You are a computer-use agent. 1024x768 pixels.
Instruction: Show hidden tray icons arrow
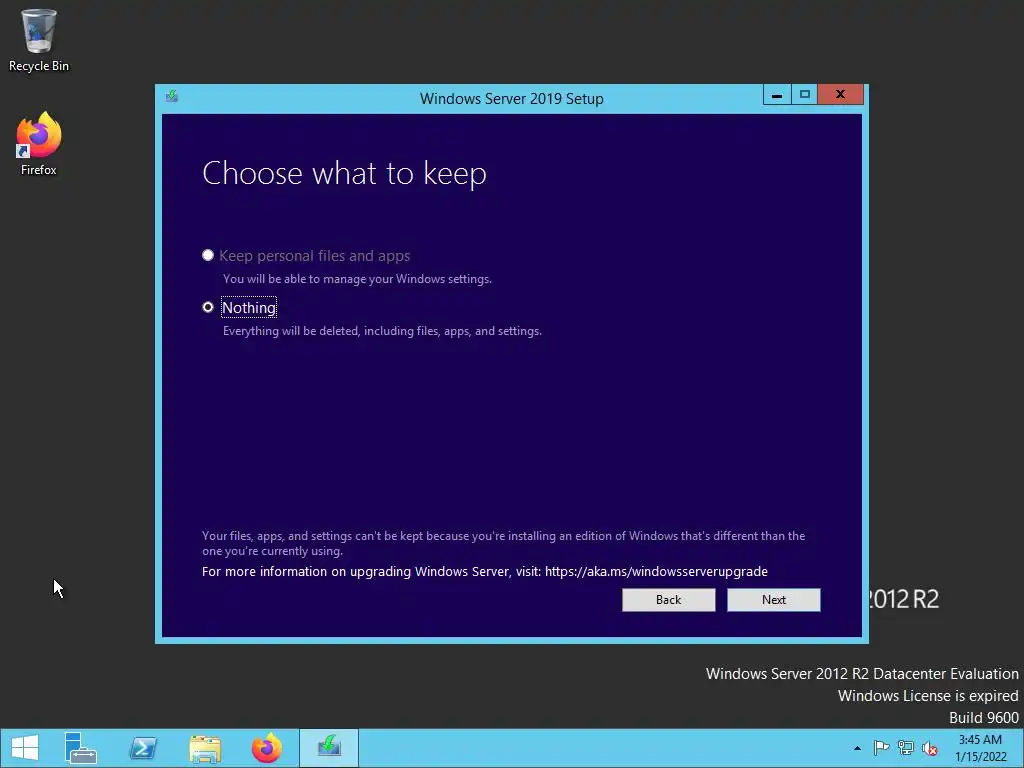point(857,748)
